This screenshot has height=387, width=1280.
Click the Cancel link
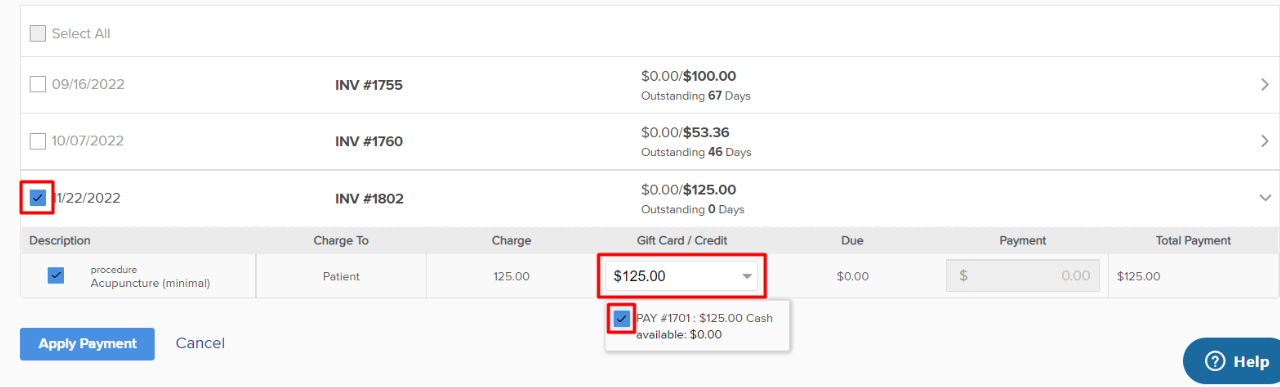pyautogui.click(x=200, y=343)
